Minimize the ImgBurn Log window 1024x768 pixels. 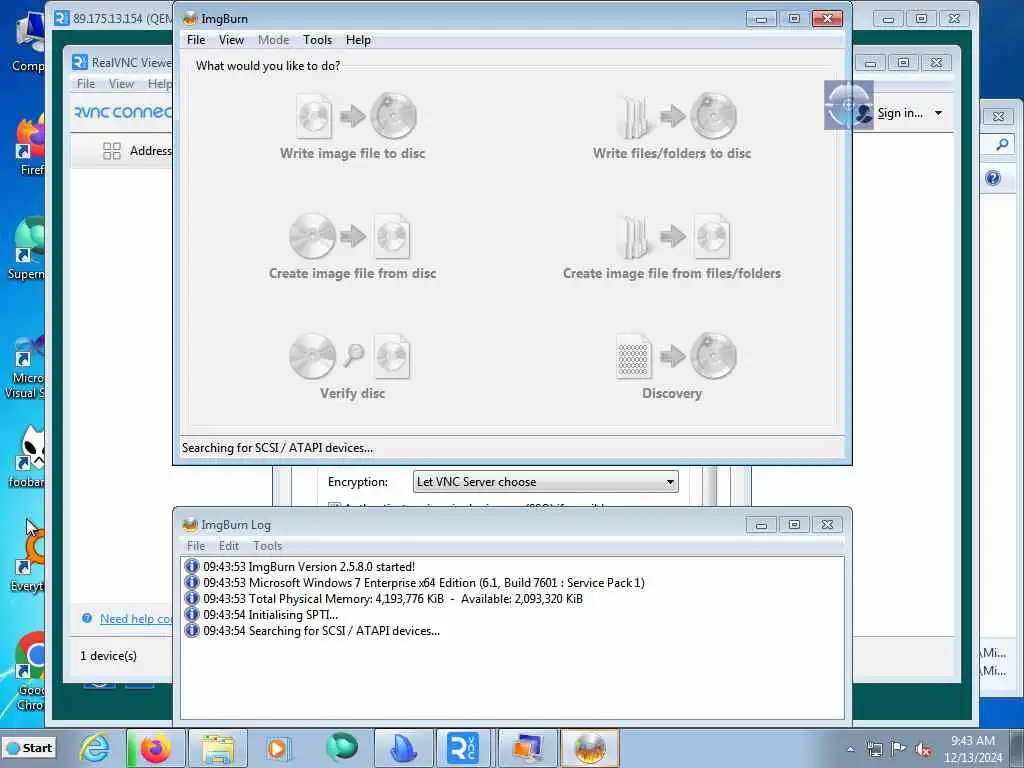pos(761,524)
